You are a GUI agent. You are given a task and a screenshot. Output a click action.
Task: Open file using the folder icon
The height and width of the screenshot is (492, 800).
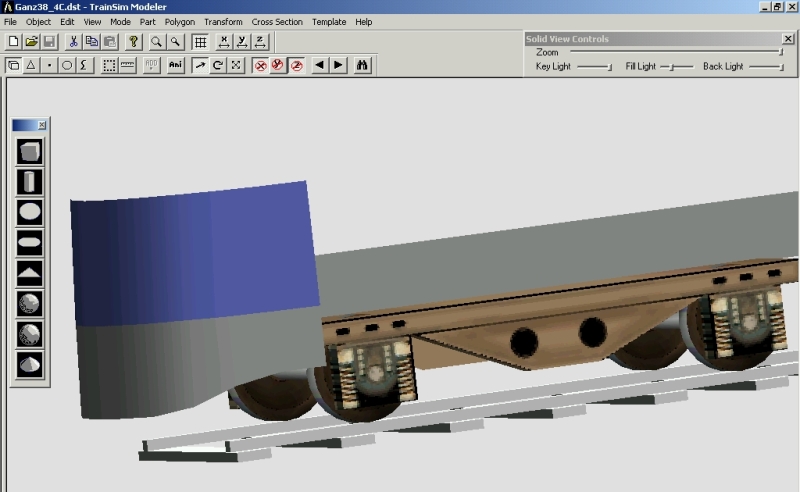31,42
